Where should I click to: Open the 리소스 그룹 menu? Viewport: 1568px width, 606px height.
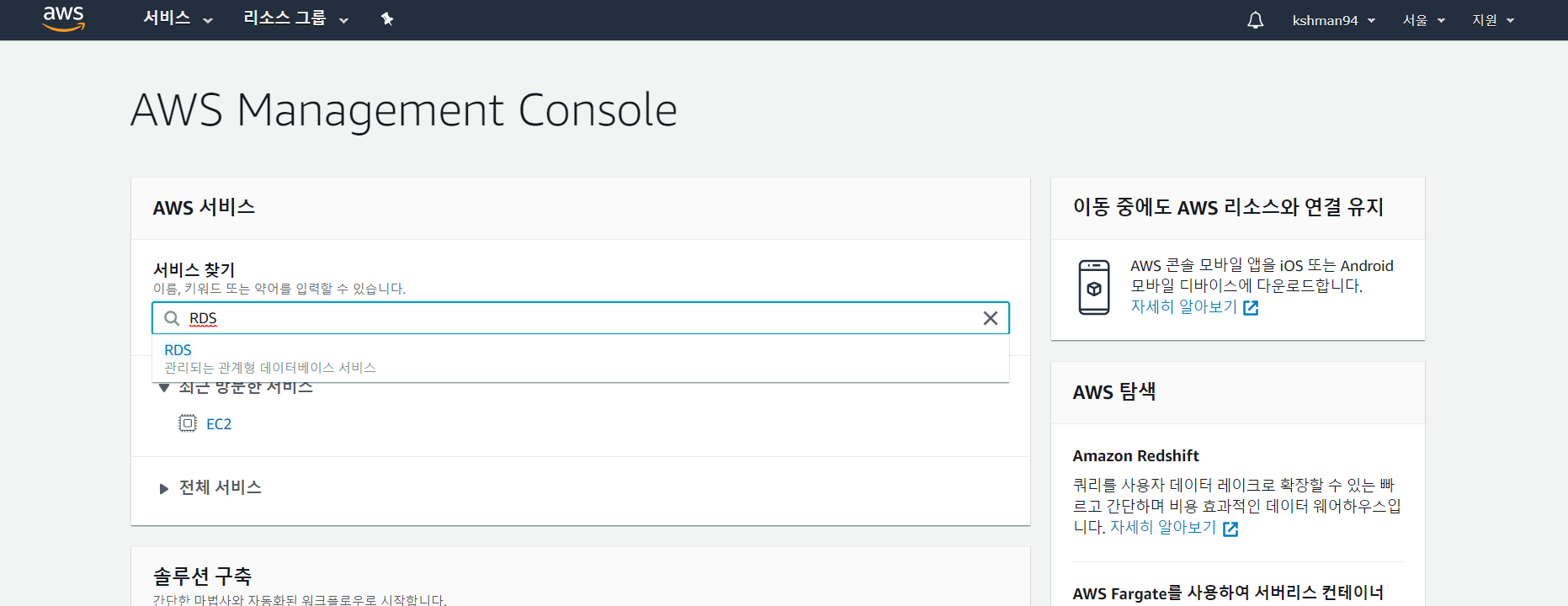295,19
